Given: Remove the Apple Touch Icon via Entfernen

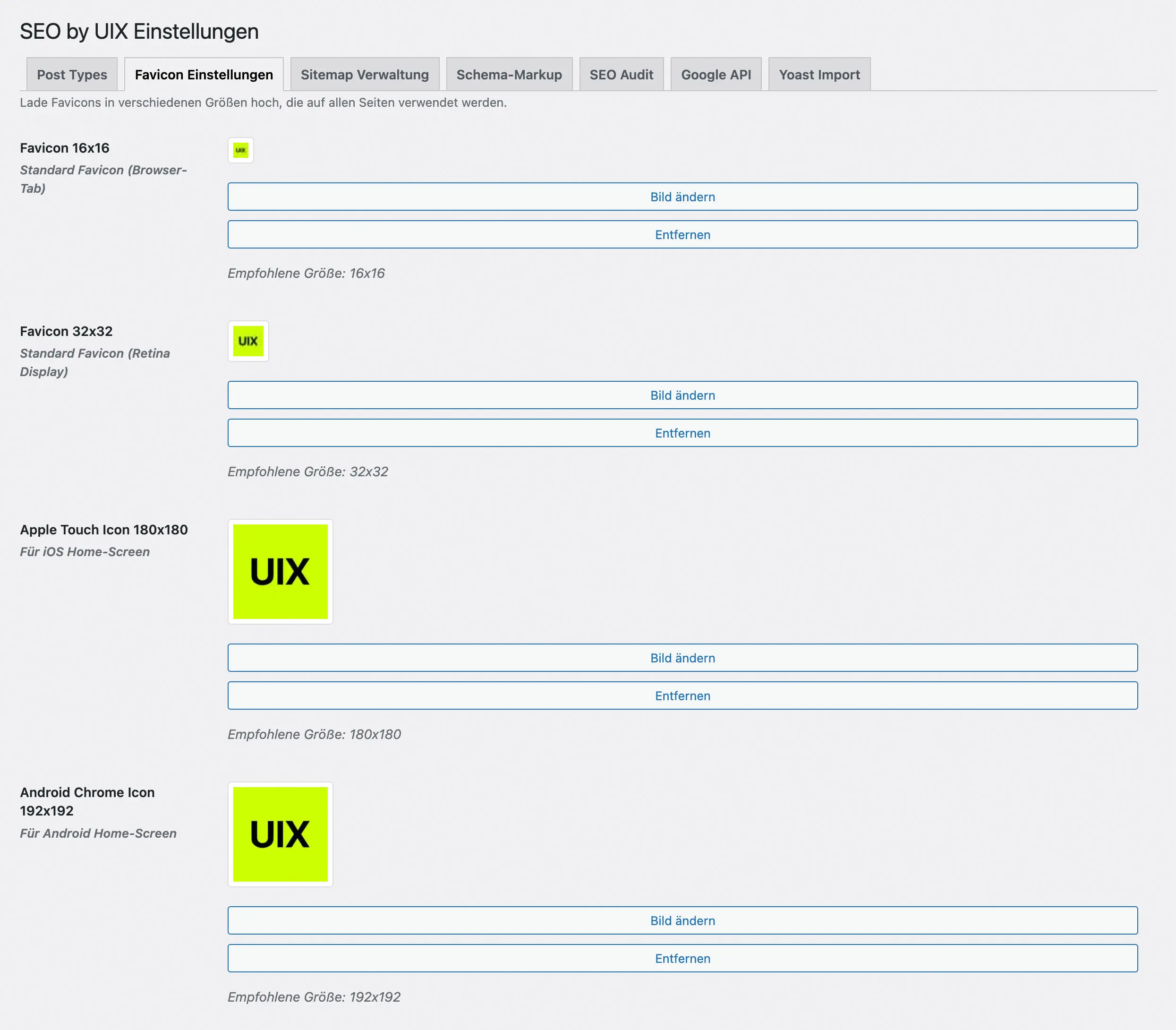Looking at the screenshot, I should point(682,695).
